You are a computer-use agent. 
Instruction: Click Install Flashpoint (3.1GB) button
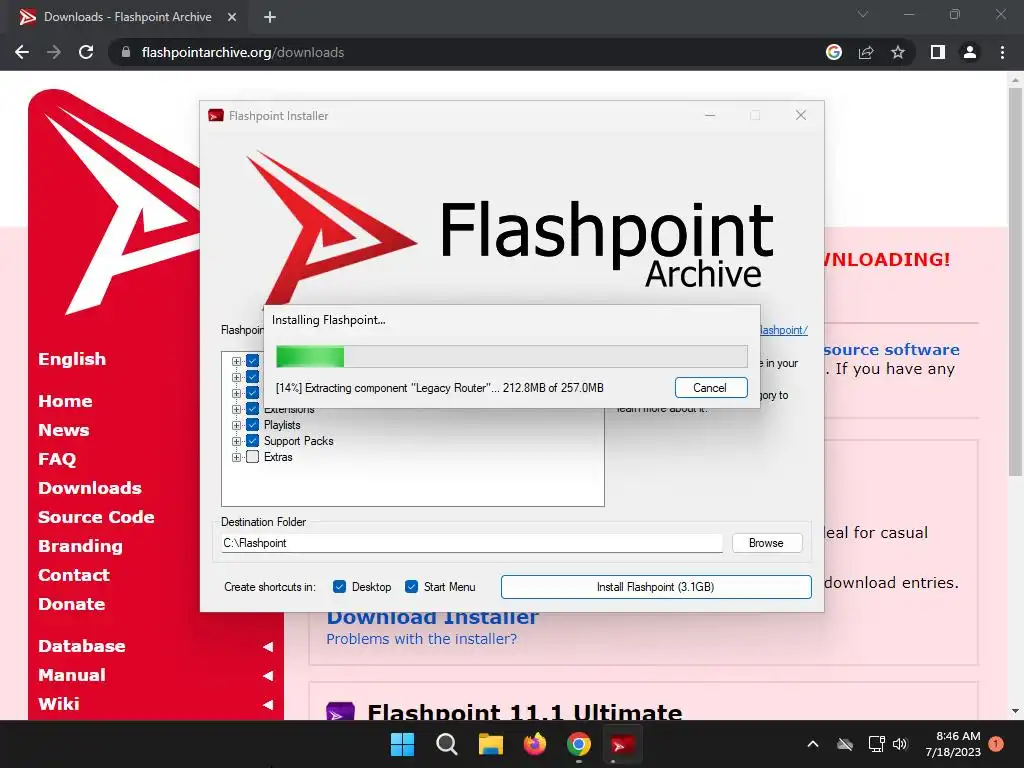coord(656,586)
